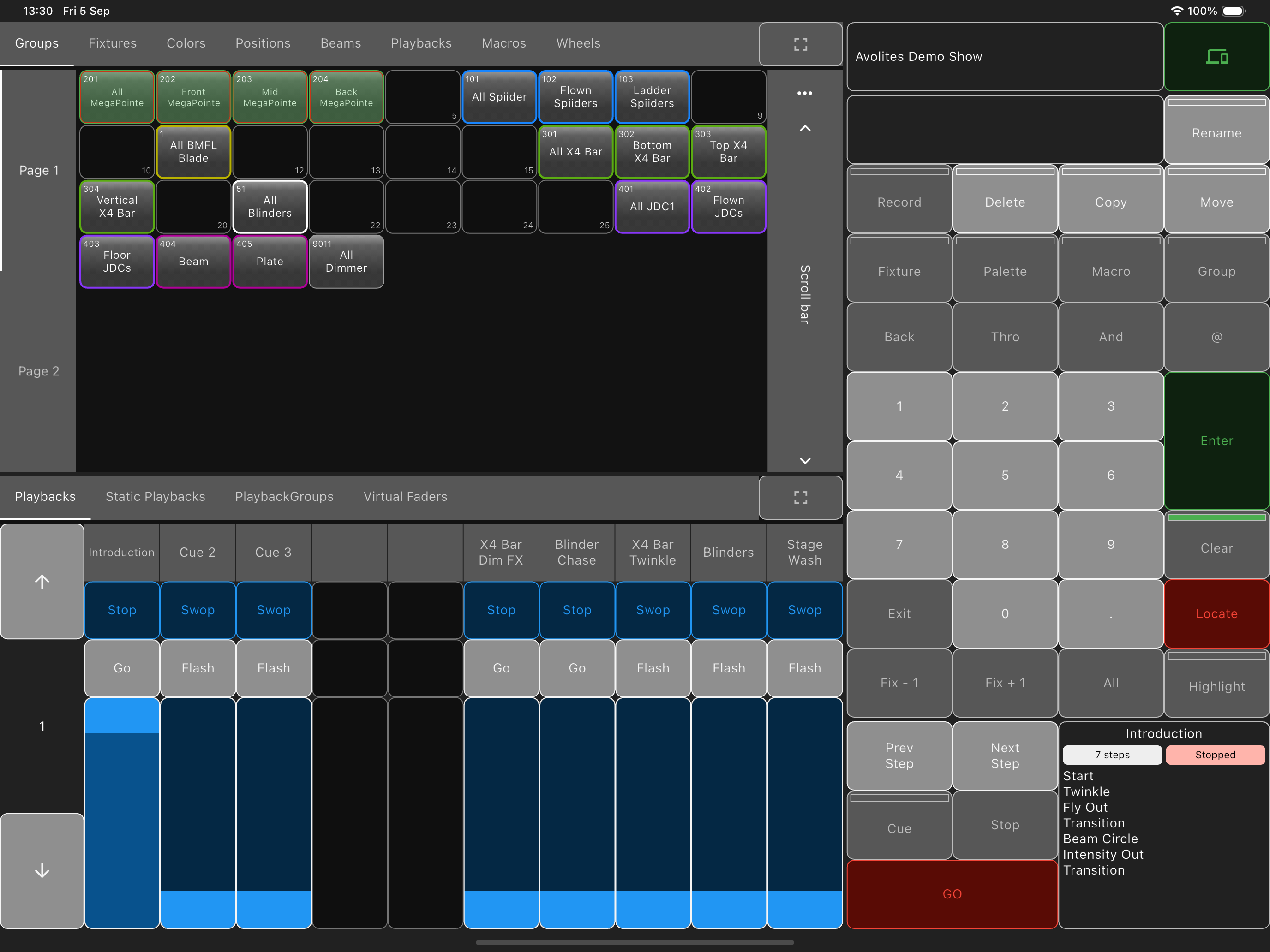Set the X4 Bar Twinkle fader

pos(653,813)
